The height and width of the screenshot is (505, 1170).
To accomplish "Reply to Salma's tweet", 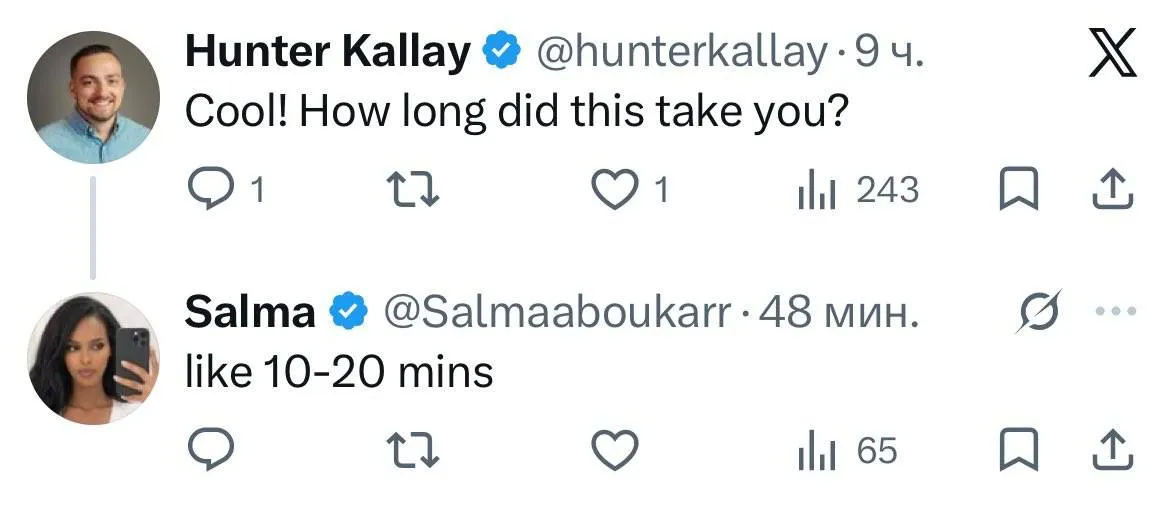I will (210, 451).
